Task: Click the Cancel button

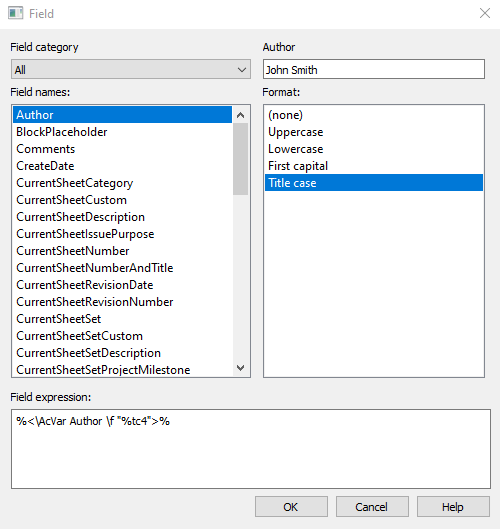Action: (x=372, y=506)
